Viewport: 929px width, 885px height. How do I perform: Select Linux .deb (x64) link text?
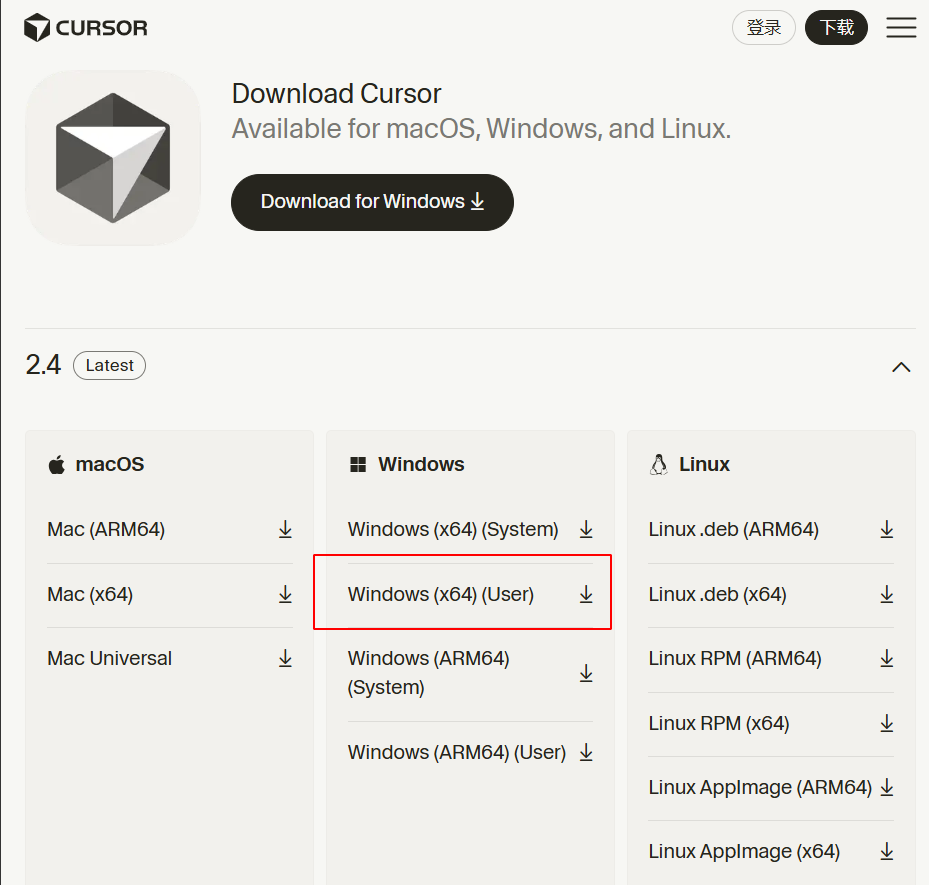pyautogui.click(x=717, y=594)
